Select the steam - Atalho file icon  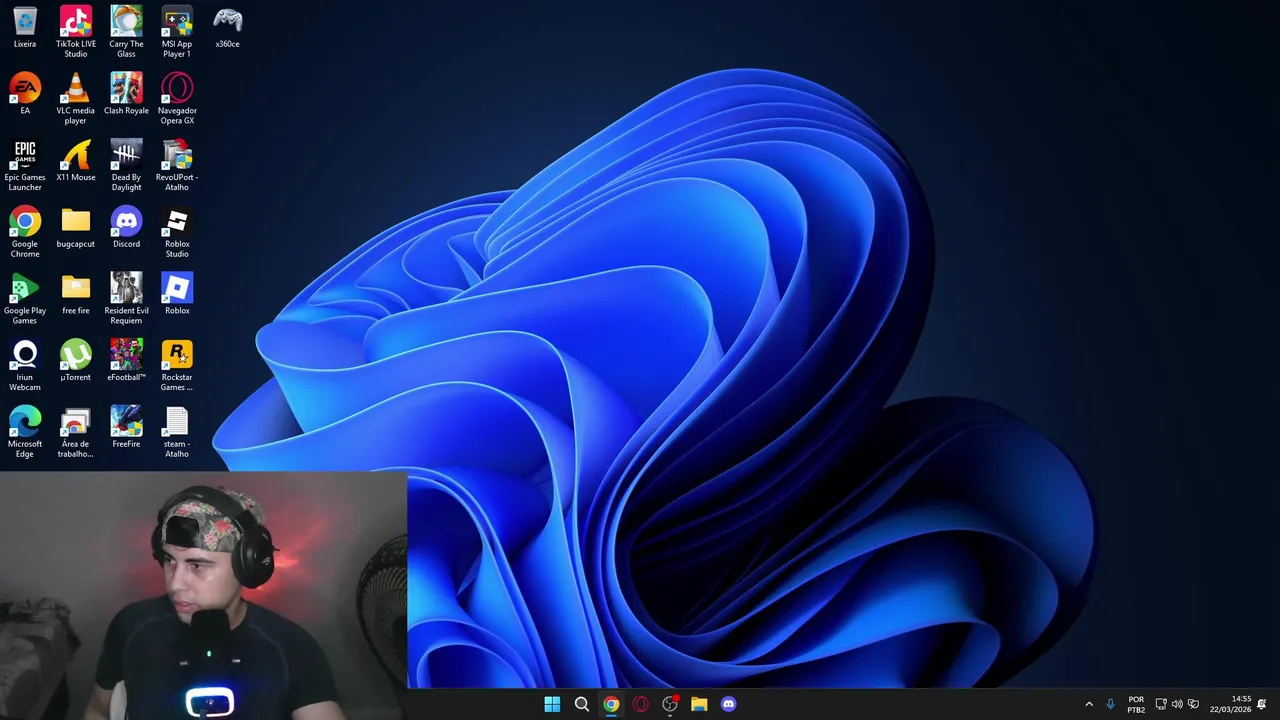[177, 432]
